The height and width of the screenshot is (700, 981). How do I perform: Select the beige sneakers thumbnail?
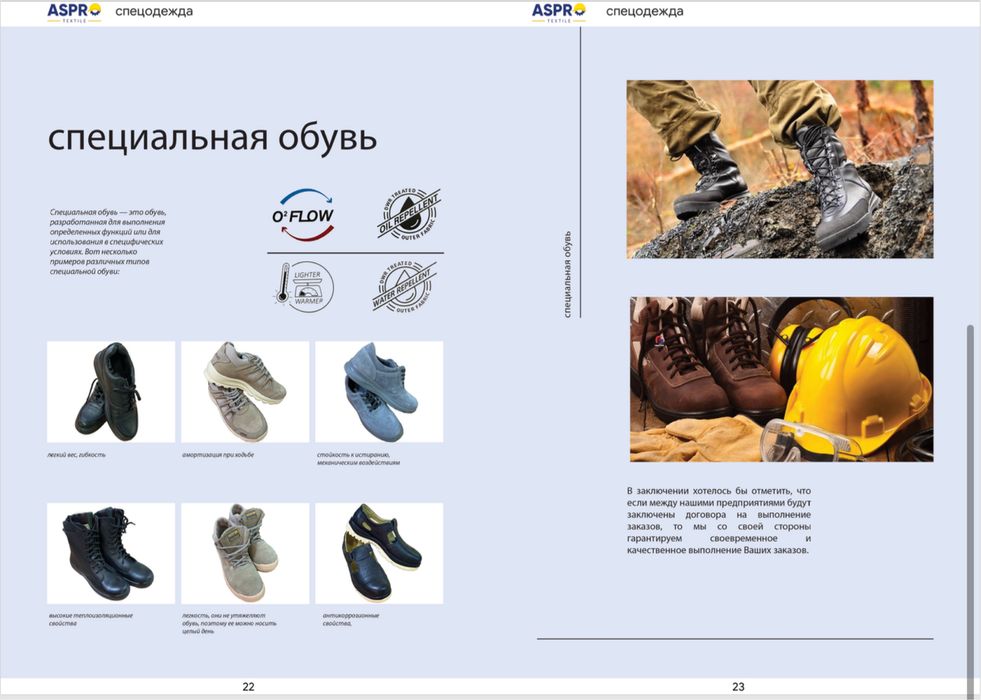click(245, 392)
